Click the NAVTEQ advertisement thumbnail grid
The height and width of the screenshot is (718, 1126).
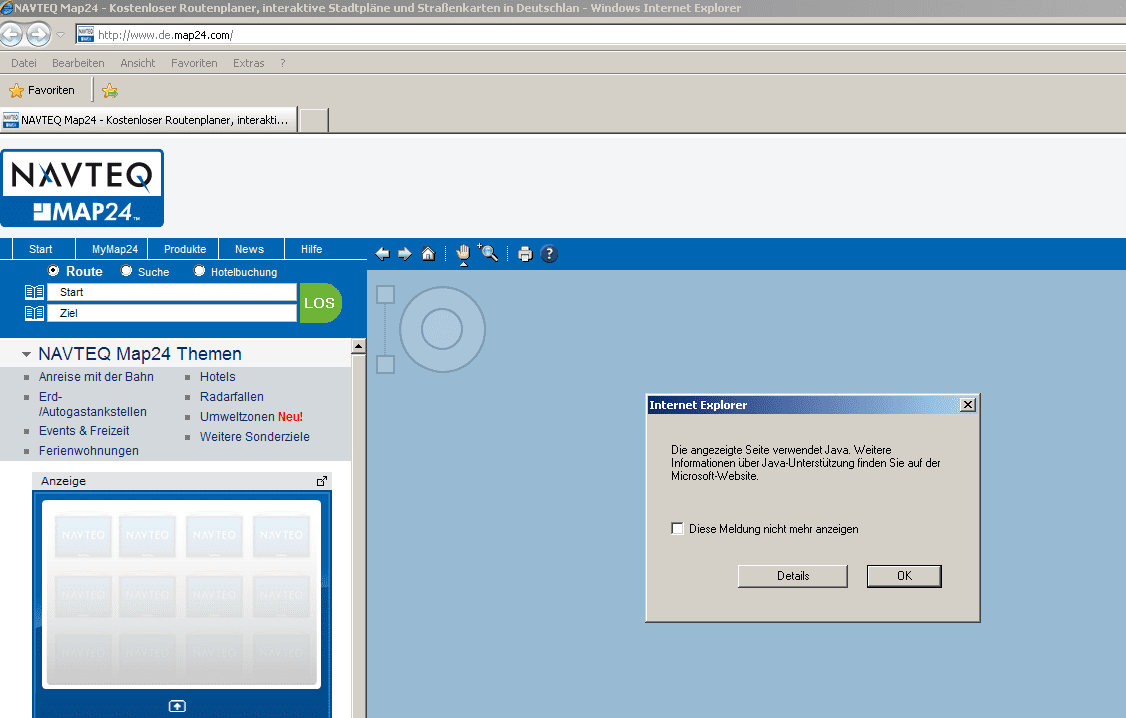(x=182, y=595)
